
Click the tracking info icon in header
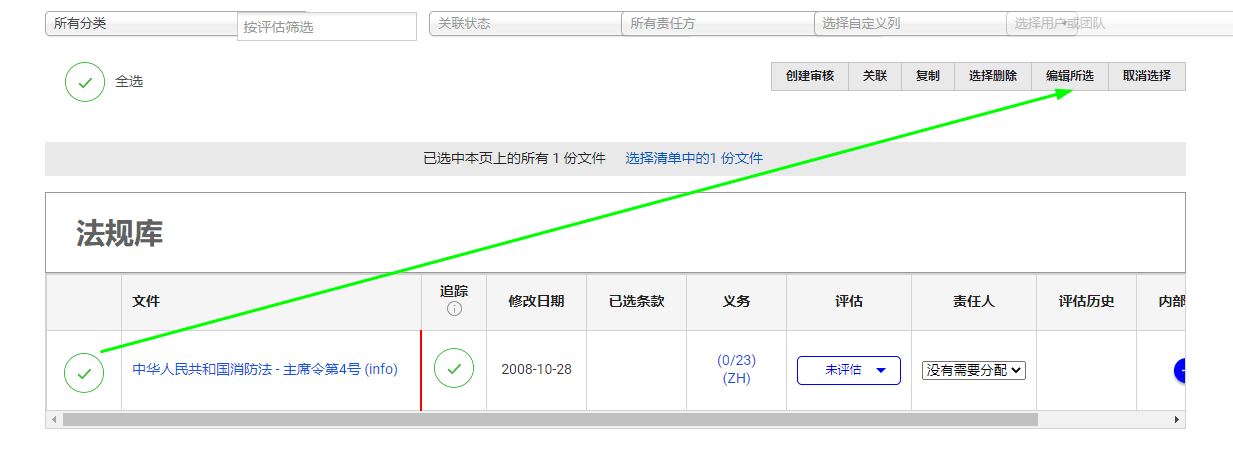pos(454,309)
